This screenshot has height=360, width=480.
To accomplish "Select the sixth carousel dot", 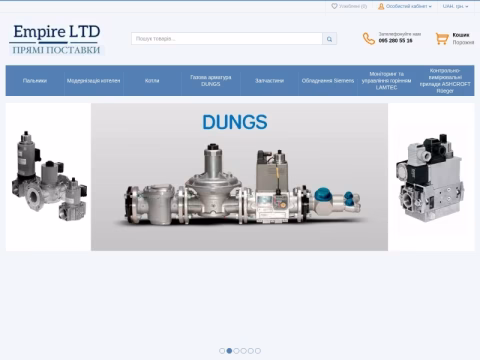I will pos(258,351).
